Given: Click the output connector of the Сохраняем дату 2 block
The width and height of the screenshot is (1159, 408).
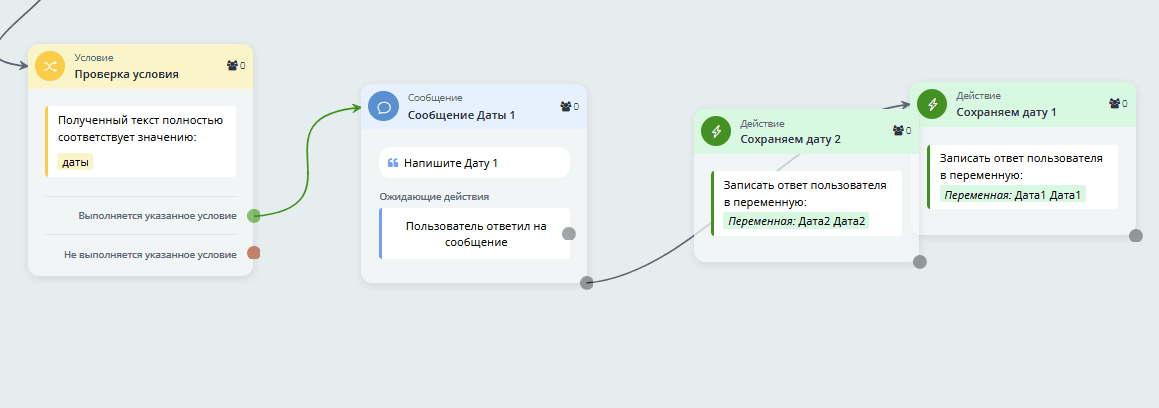Looking at the screenshot, I should [x=920, y=262].
